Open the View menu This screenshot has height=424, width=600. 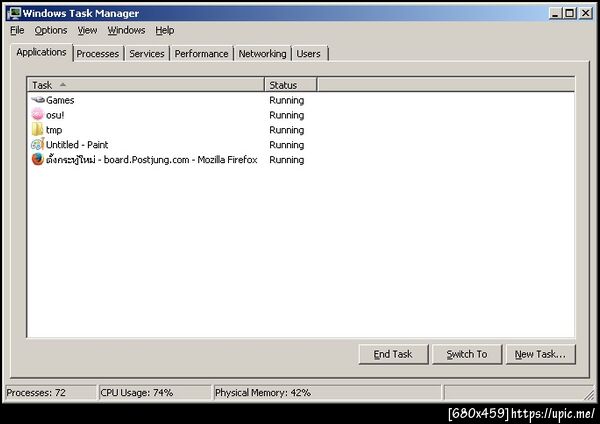(88, 30)
